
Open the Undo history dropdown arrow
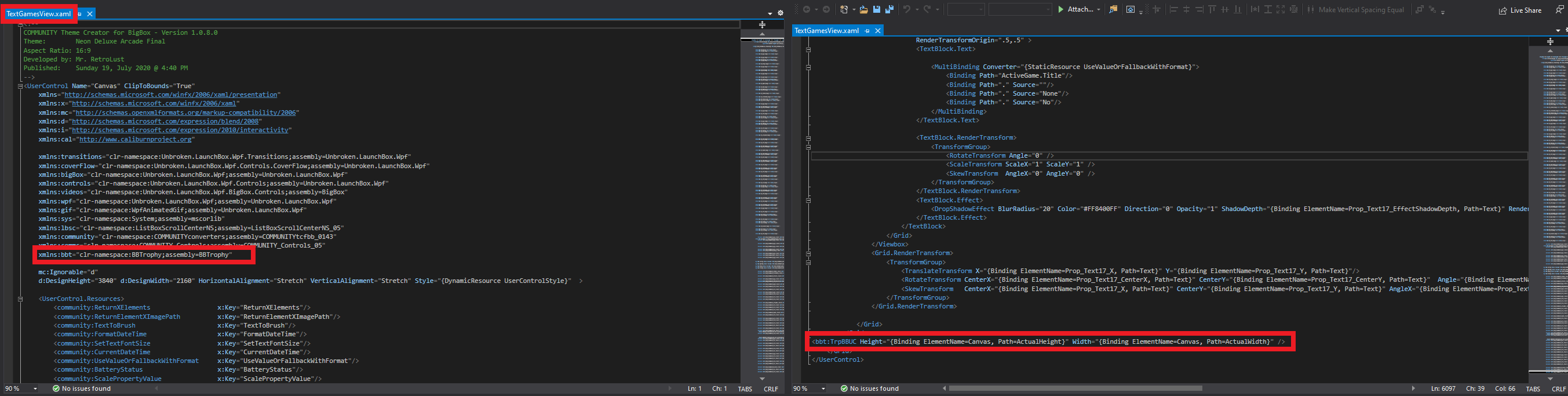[917, 10]
